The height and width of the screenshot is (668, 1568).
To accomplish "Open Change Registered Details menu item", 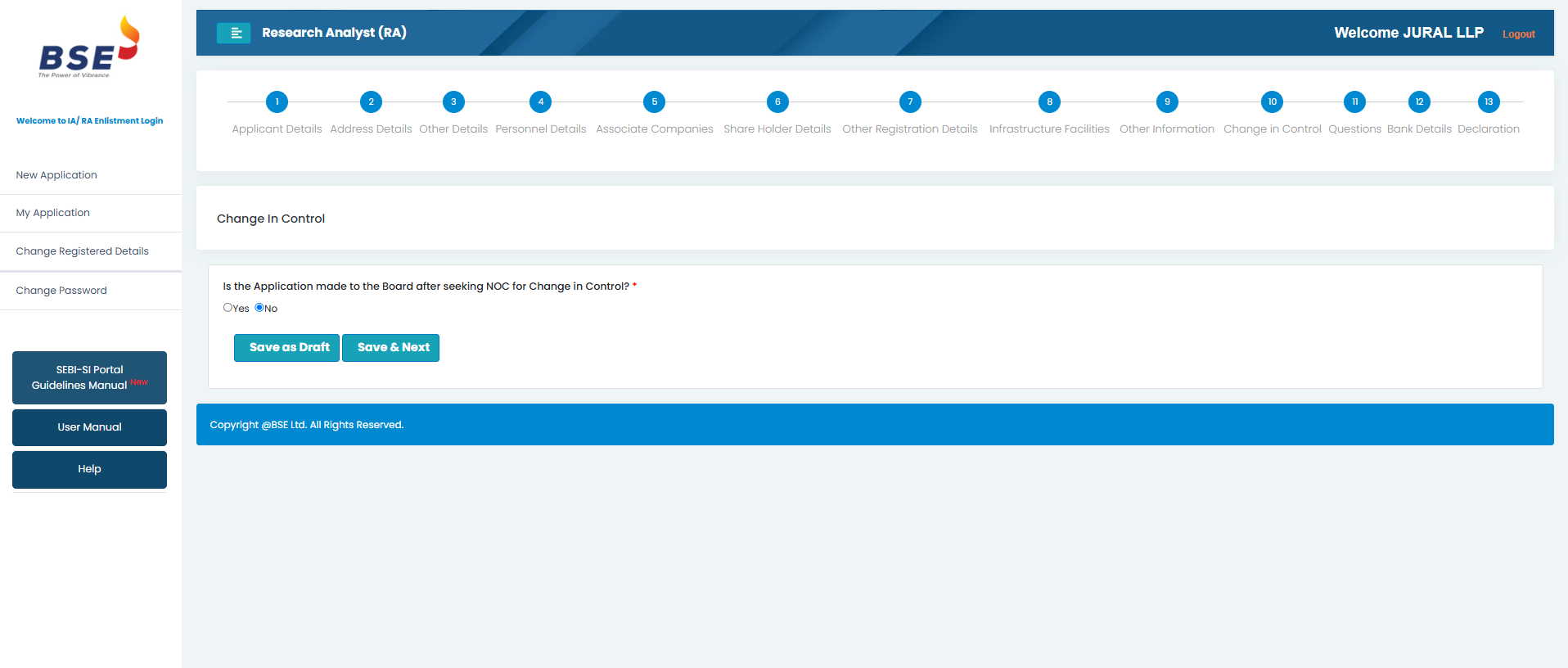I will tap(83, 251).
